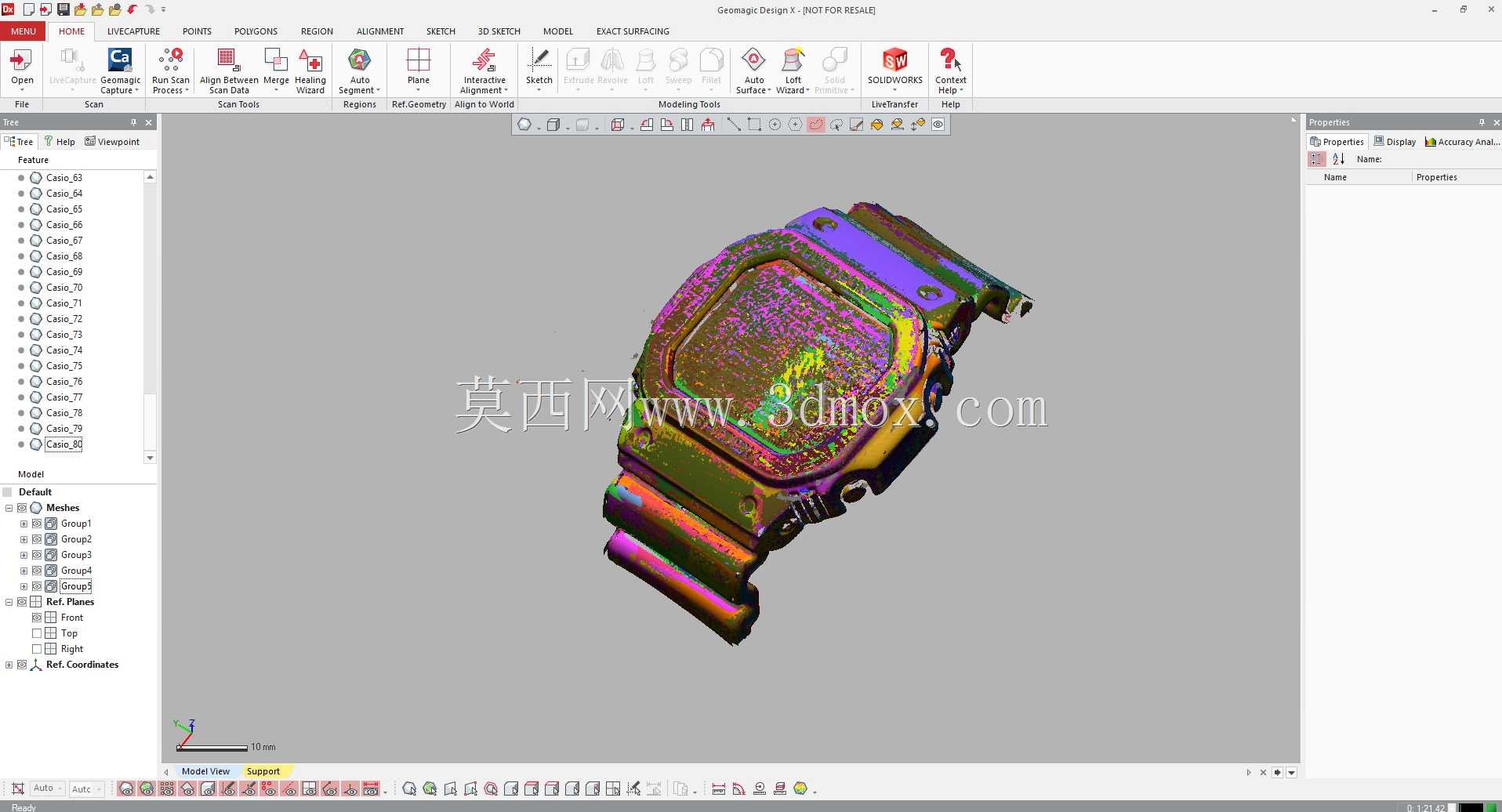Toggle visibility of Group1 mesh
Image resolution: width=1502 pixels, height=812 pixels.
37,524
